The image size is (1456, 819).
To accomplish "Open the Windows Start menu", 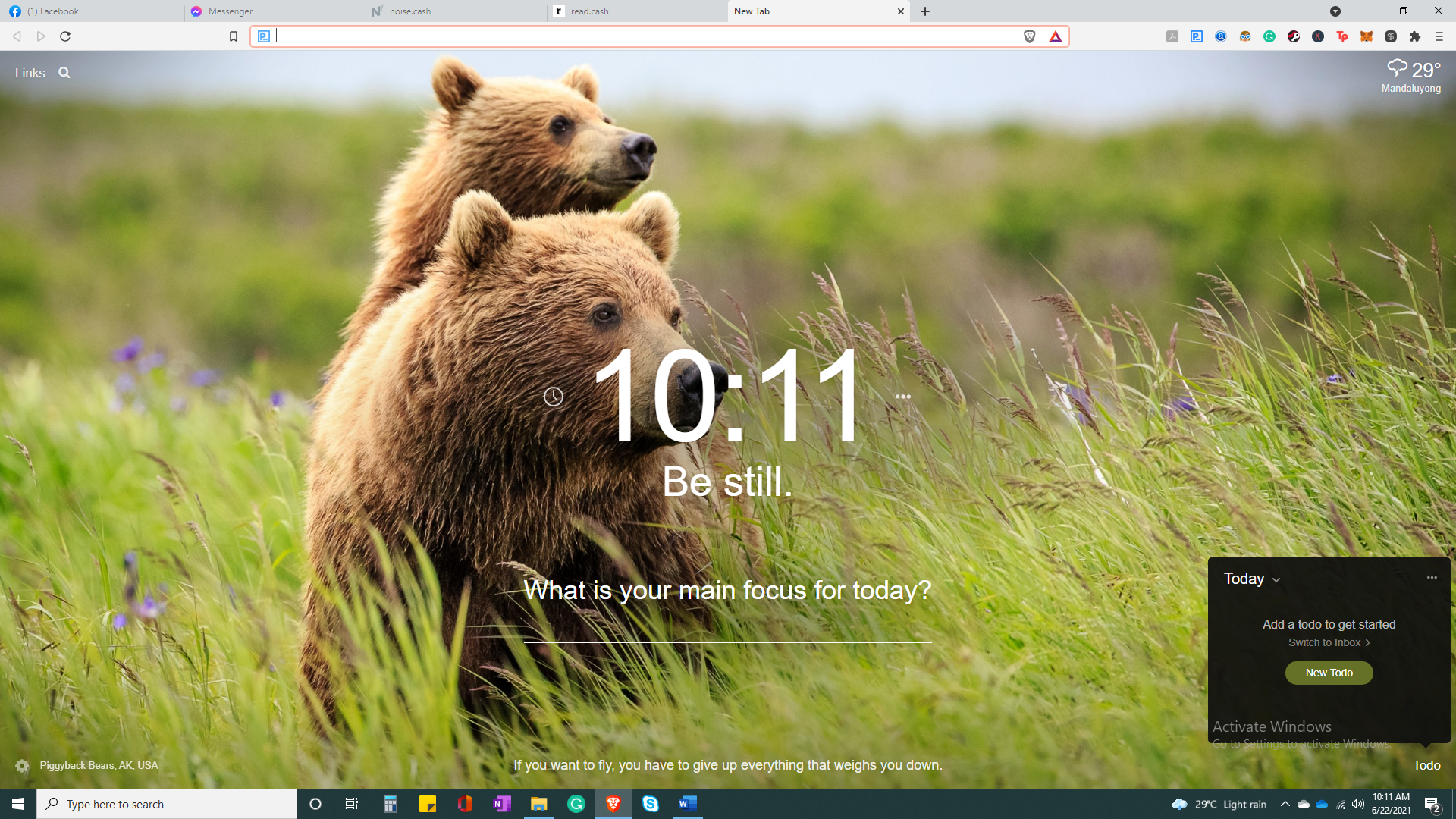I will click(18, 804).
